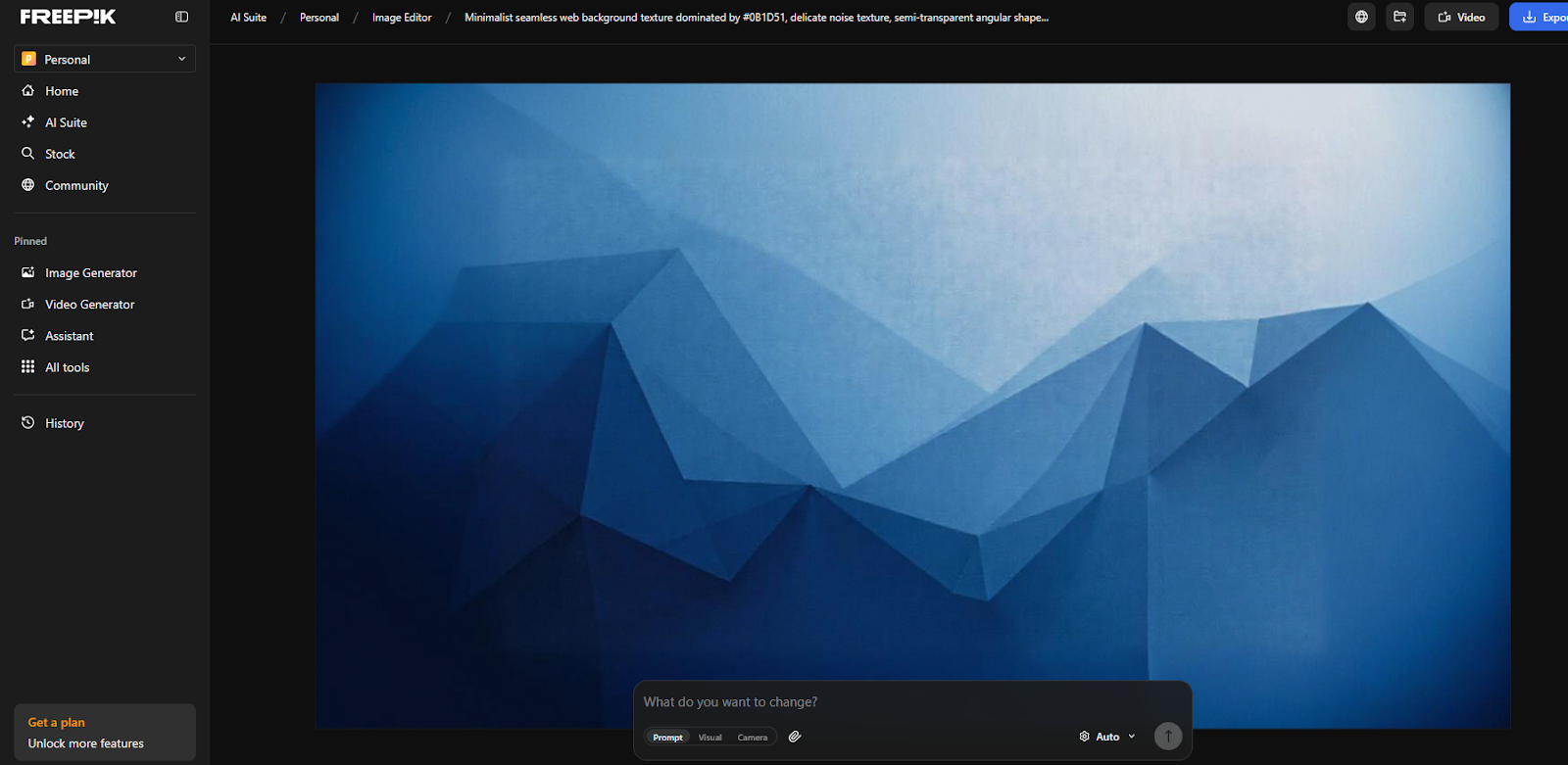
Task: Open All tools grid in sidebar
Action: (67, 367)
